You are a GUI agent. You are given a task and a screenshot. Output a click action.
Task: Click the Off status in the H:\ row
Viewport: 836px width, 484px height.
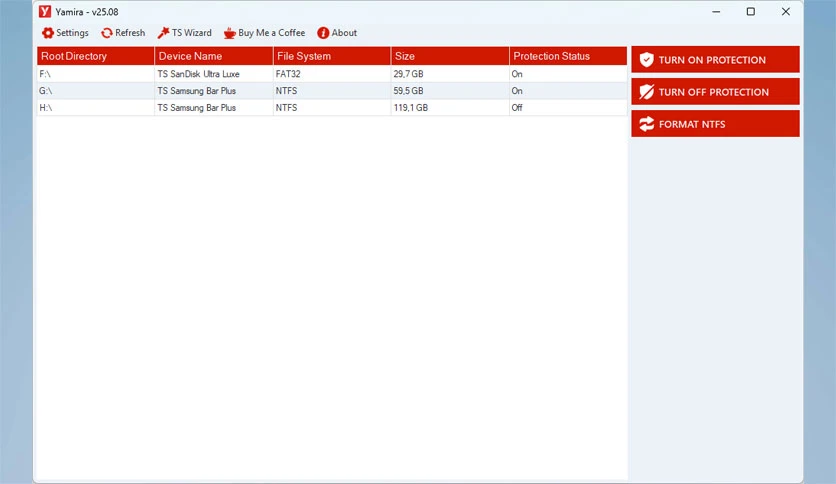[517, 108]
